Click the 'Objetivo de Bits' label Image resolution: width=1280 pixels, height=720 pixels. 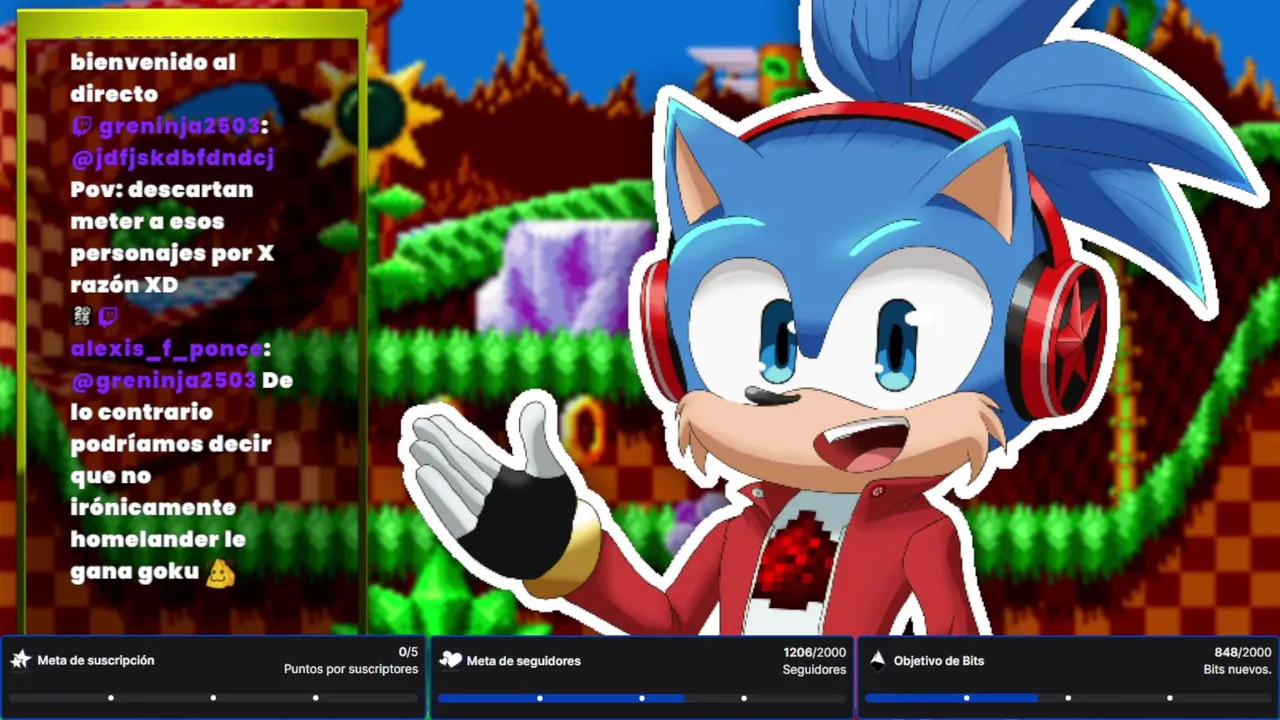(x=939, y=661)
